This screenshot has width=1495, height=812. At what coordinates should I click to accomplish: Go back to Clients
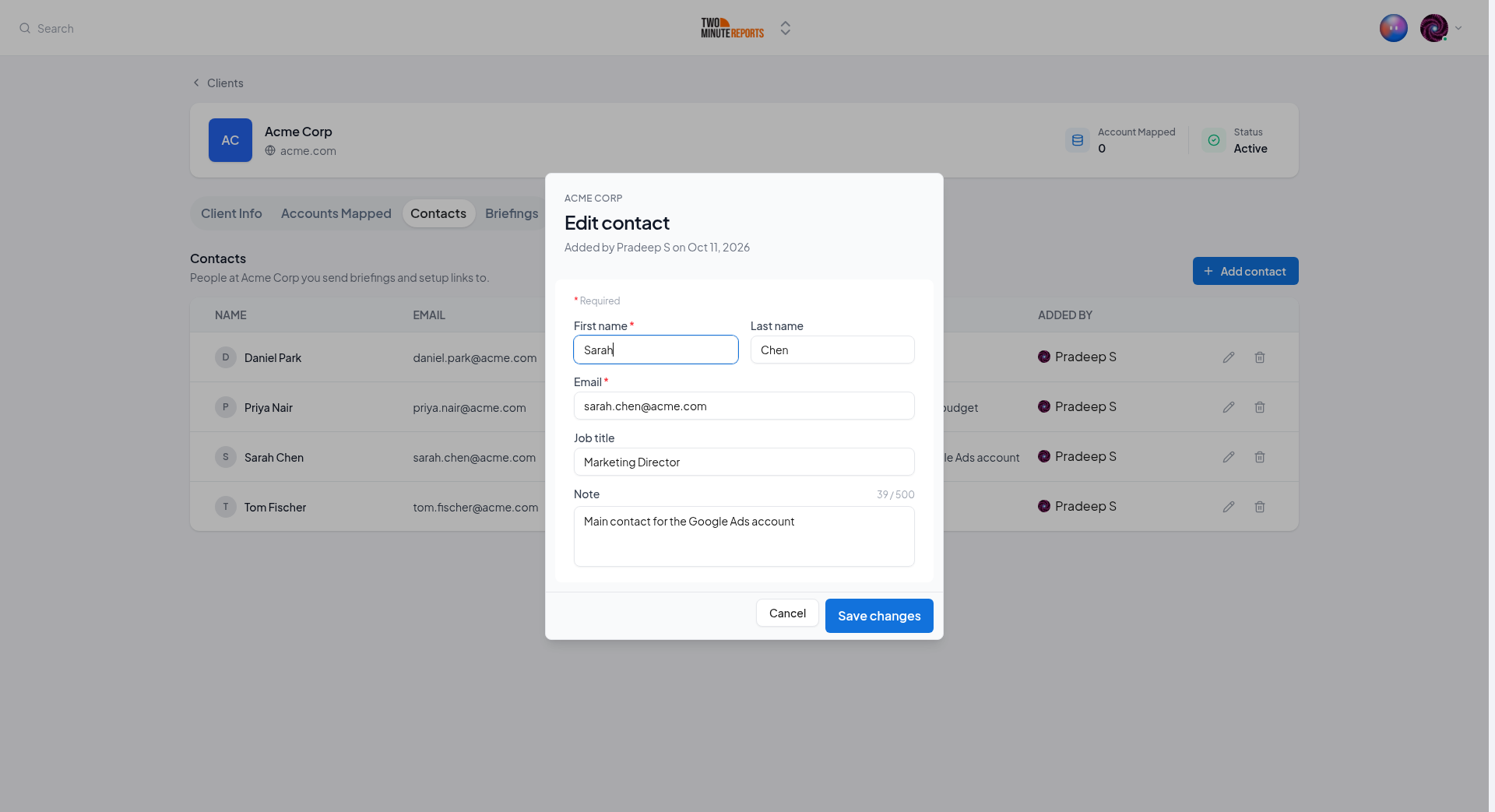pos(218,83)
